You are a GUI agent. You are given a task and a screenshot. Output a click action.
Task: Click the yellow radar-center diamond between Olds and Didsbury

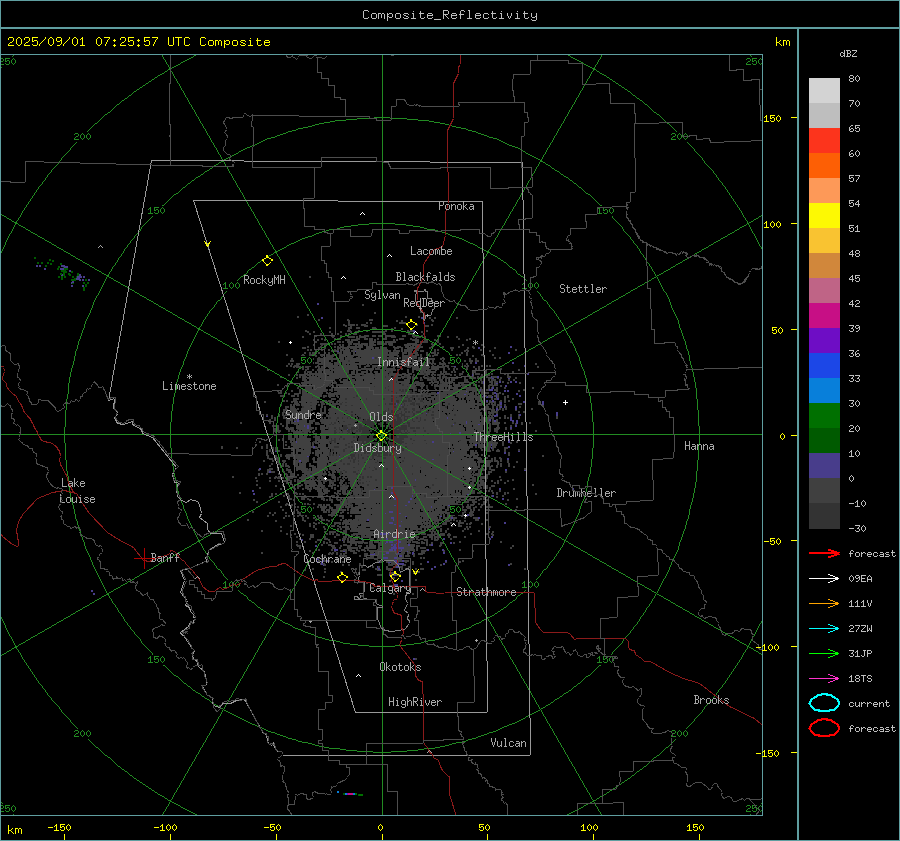[381, 436]
